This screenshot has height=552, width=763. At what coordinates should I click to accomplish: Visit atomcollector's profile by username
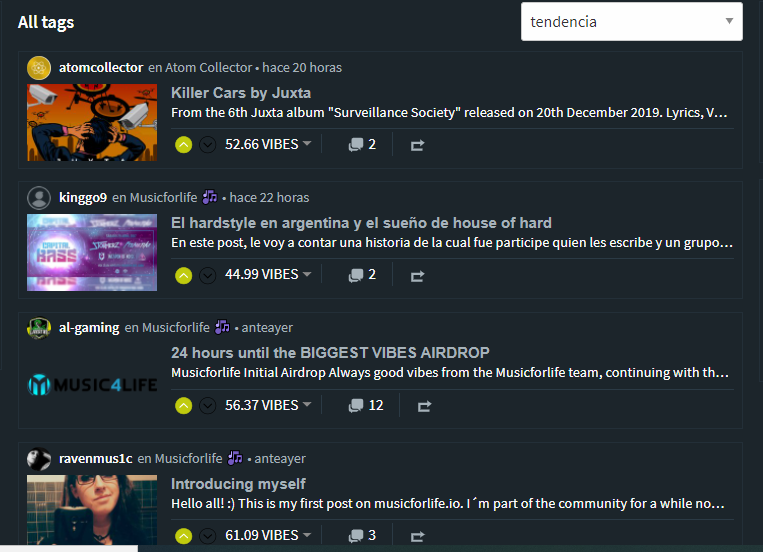coord(101,68)
